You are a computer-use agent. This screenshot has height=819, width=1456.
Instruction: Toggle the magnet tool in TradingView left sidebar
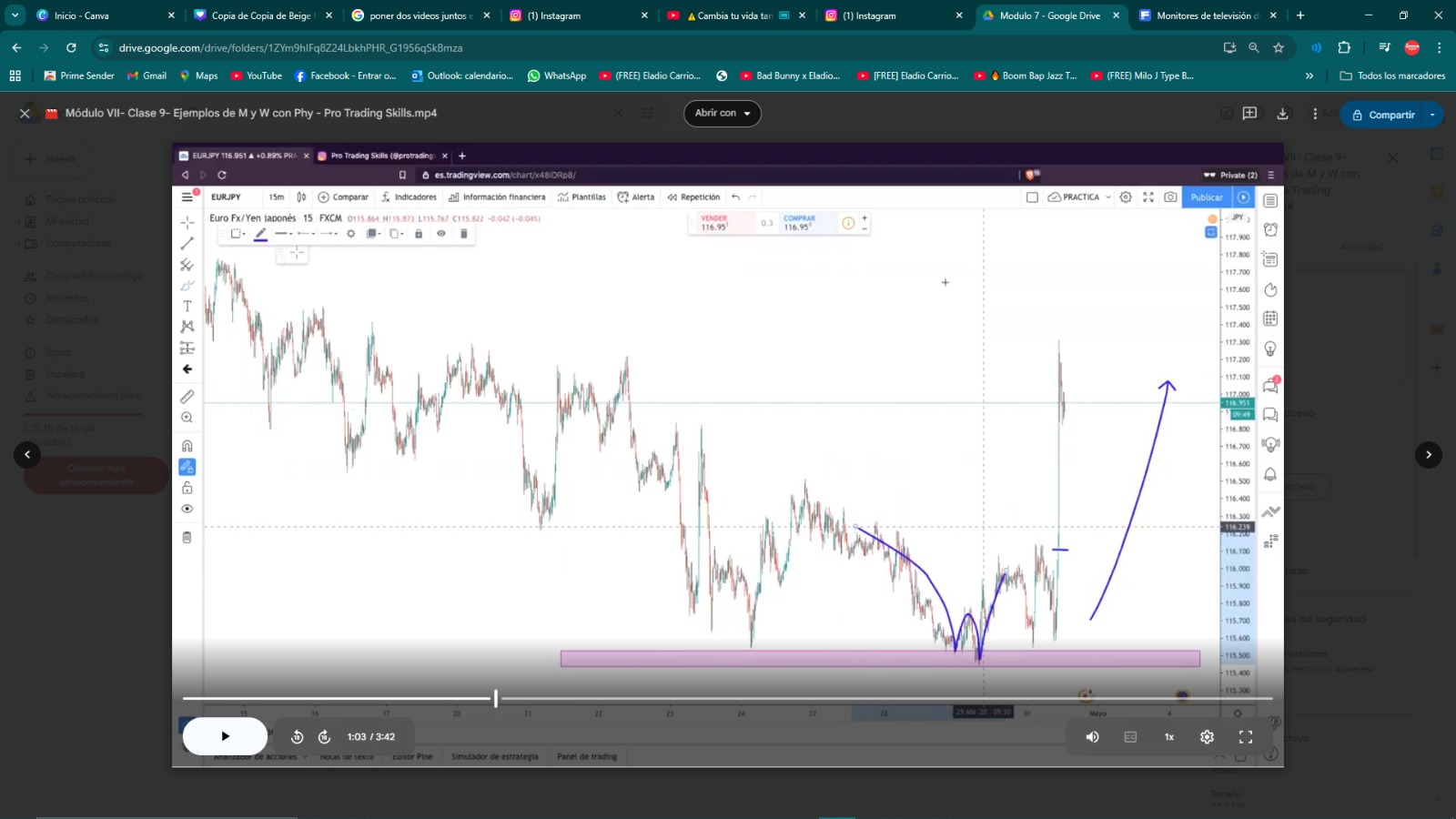coord(187,446)
